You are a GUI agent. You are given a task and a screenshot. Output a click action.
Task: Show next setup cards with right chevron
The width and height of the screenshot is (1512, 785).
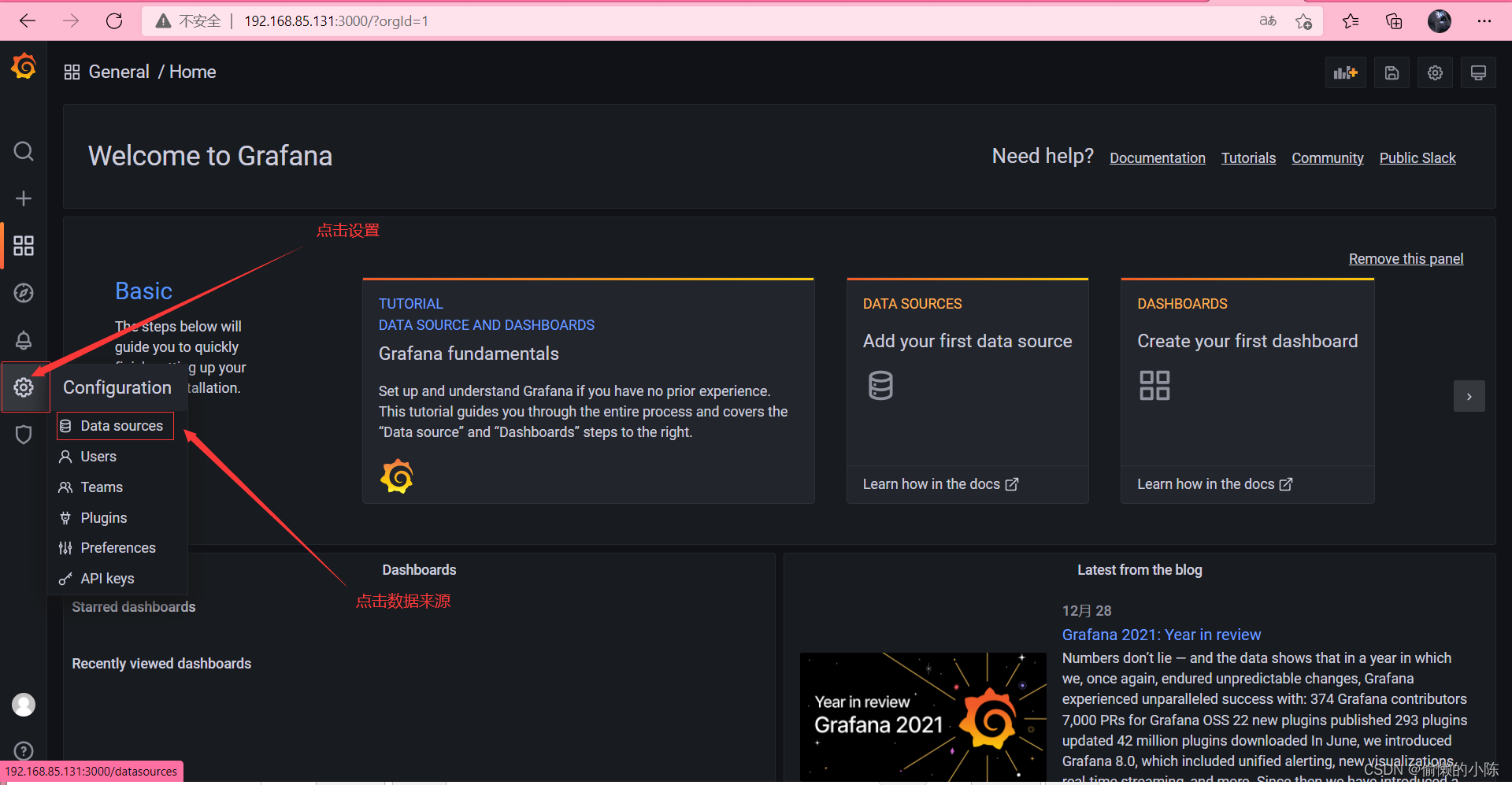(1469, 397)
